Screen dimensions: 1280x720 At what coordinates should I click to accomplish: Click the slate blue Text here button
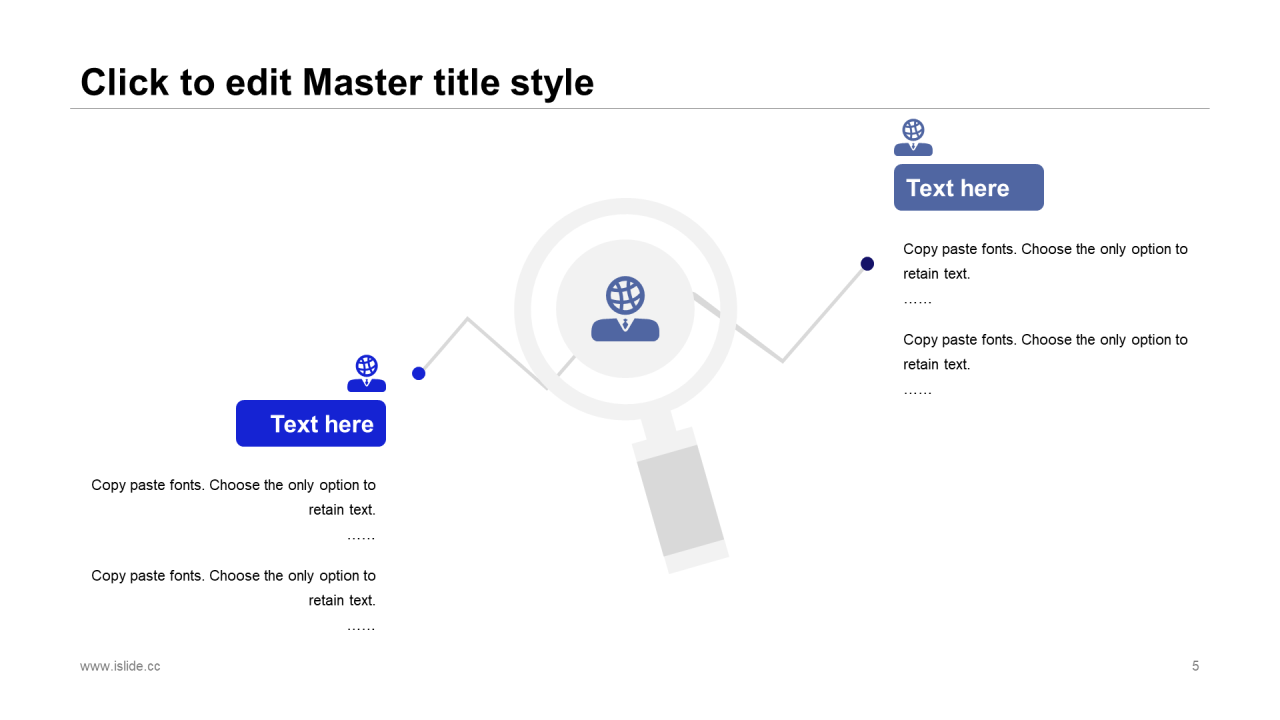pyautogui.click(x=968, y=188)
